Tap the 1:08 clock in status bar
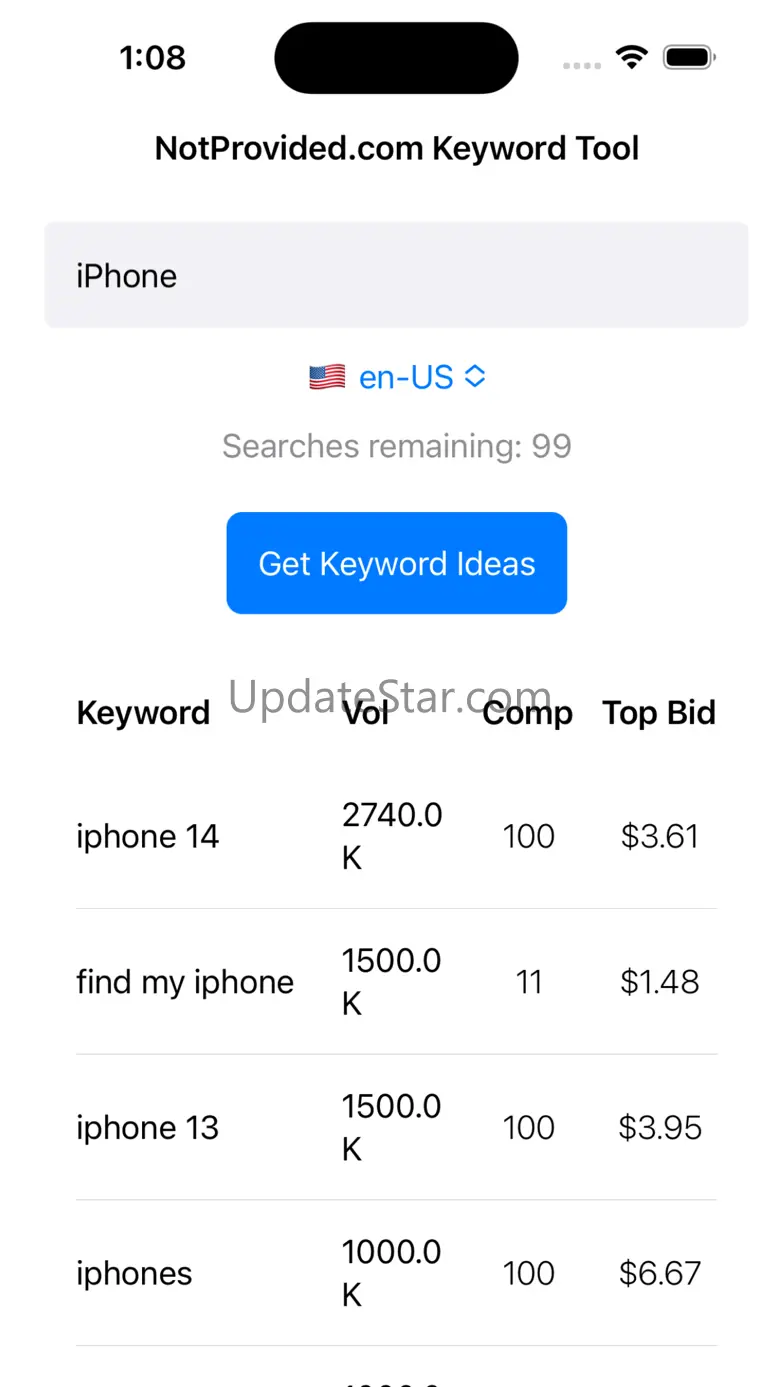Image resolution: width=780 pixels, height=1387 pixels. pyautogui.click(x=152, y=58)
